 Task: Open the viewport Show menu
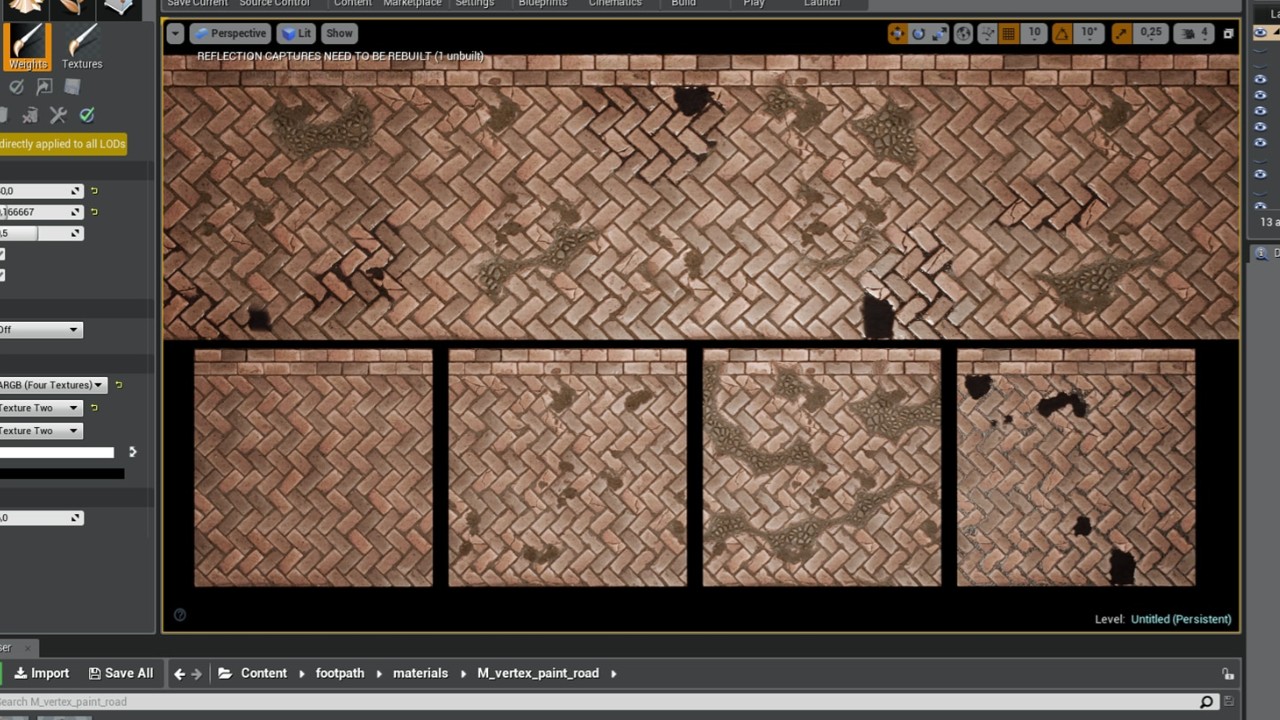coord(339,34)
